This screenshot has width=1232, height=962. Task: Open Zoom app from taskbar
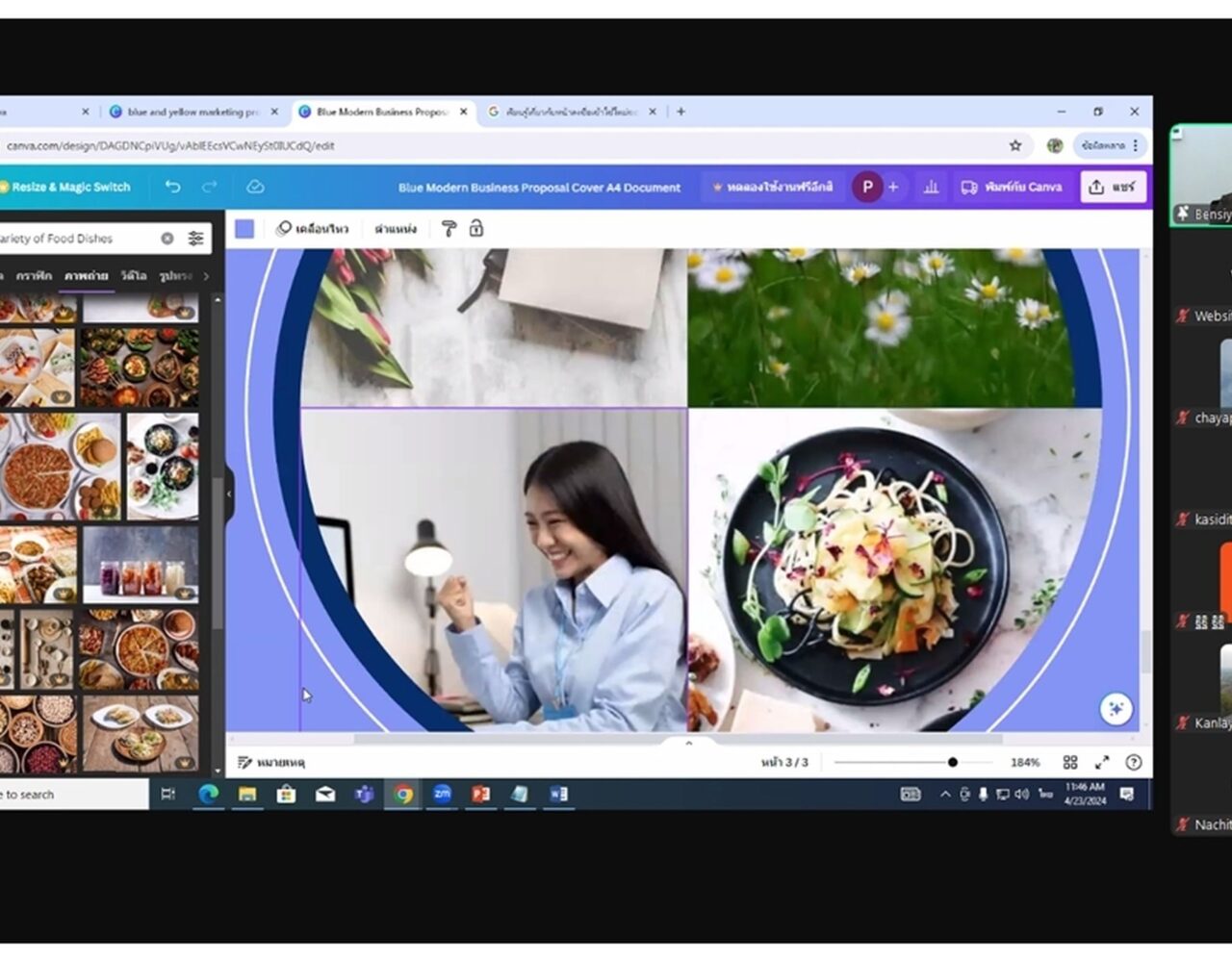443,795
